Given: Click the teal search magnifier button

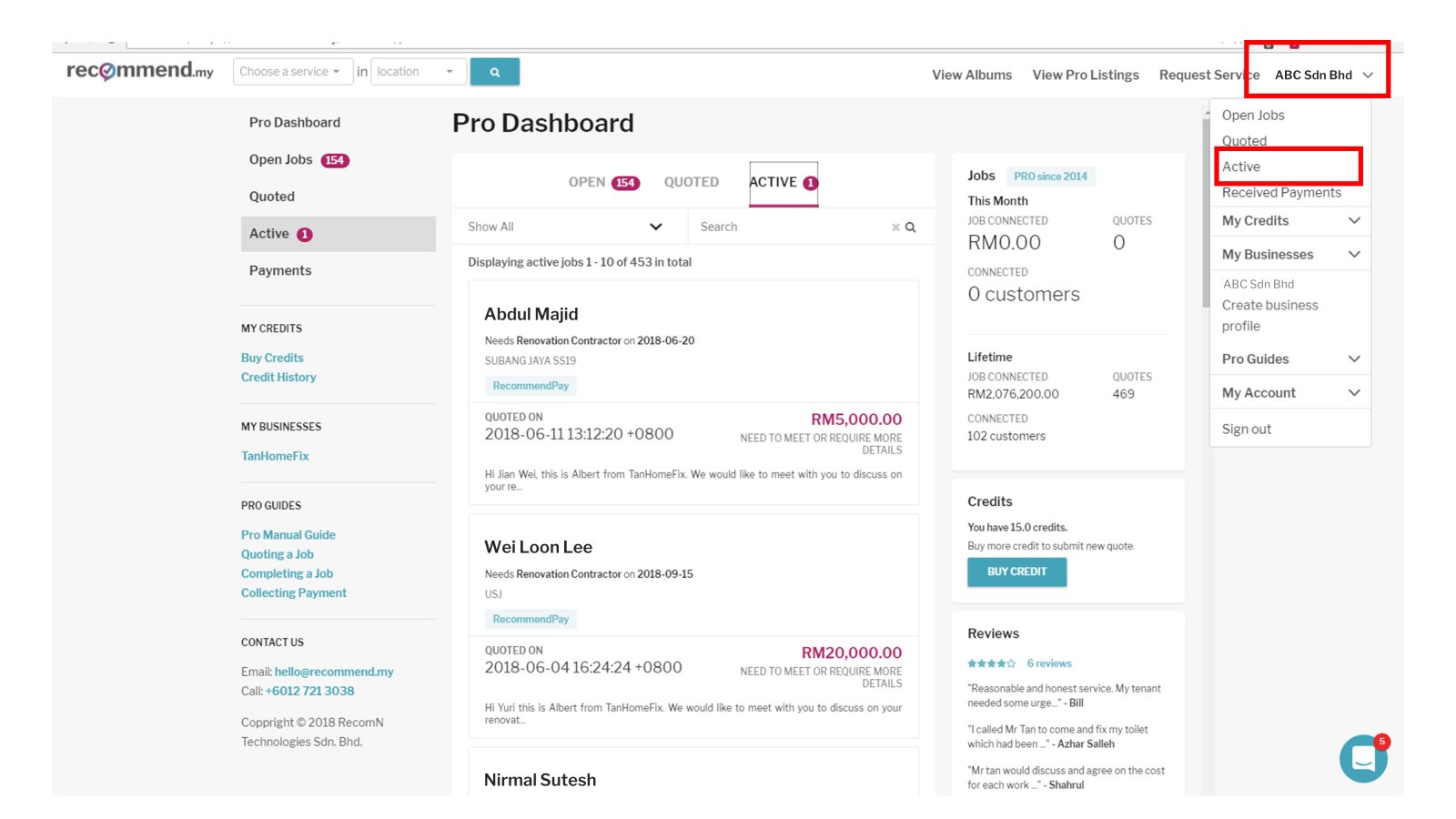Looking at the screenshot, I should 495,72.
